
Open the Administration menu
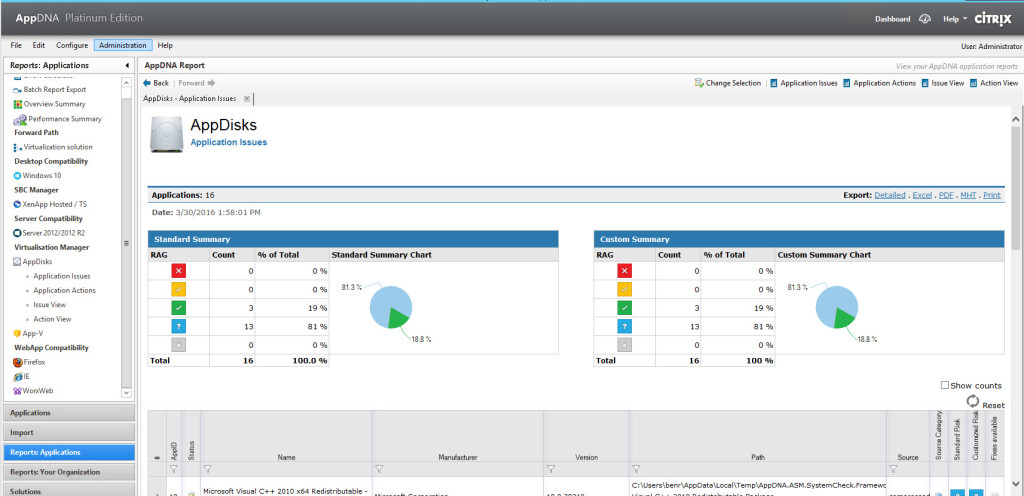(123, 45)
